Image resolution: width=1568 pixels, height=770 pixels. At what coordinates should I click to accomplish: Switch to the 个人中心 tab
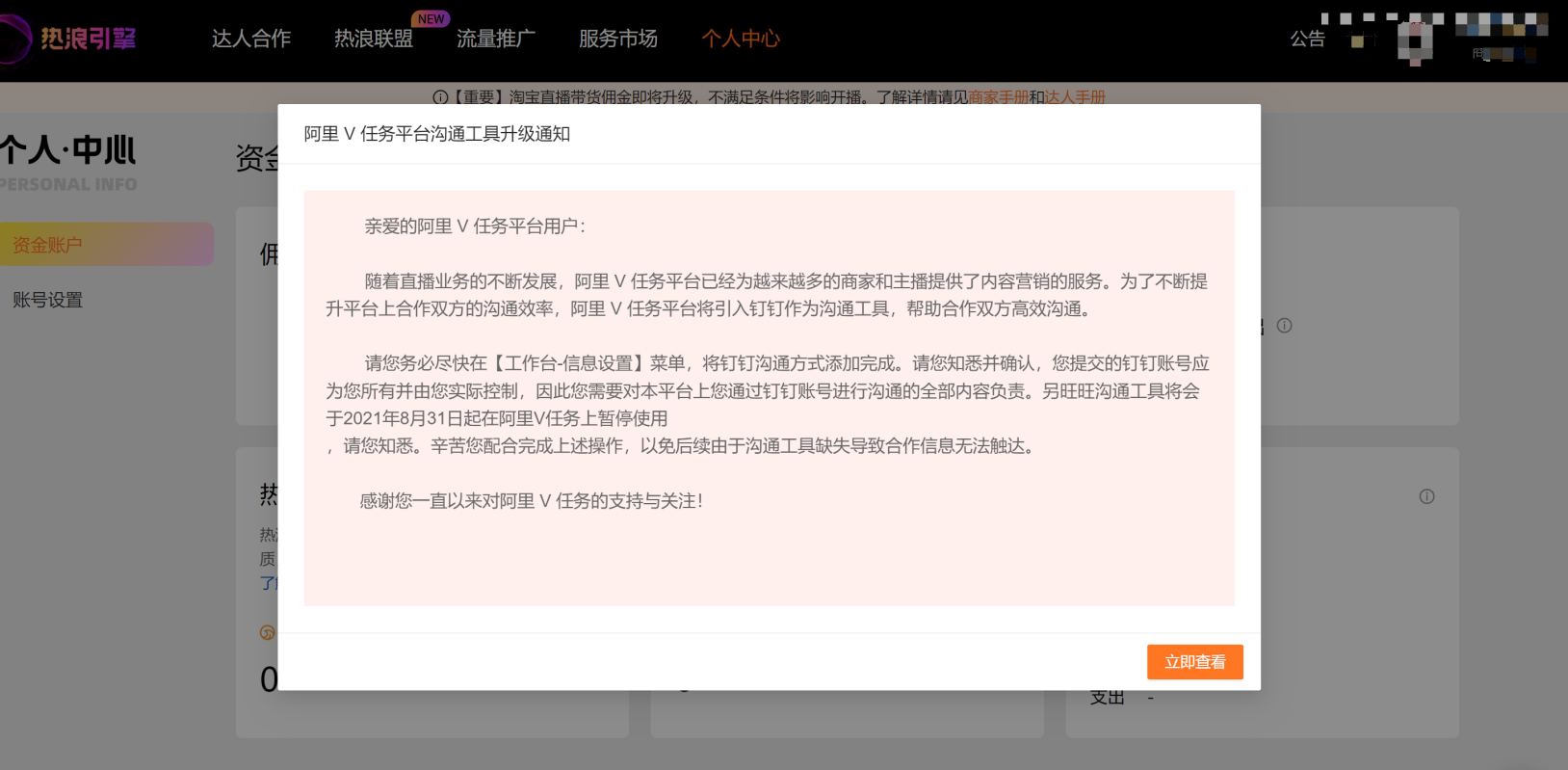(x=741, y=39)
